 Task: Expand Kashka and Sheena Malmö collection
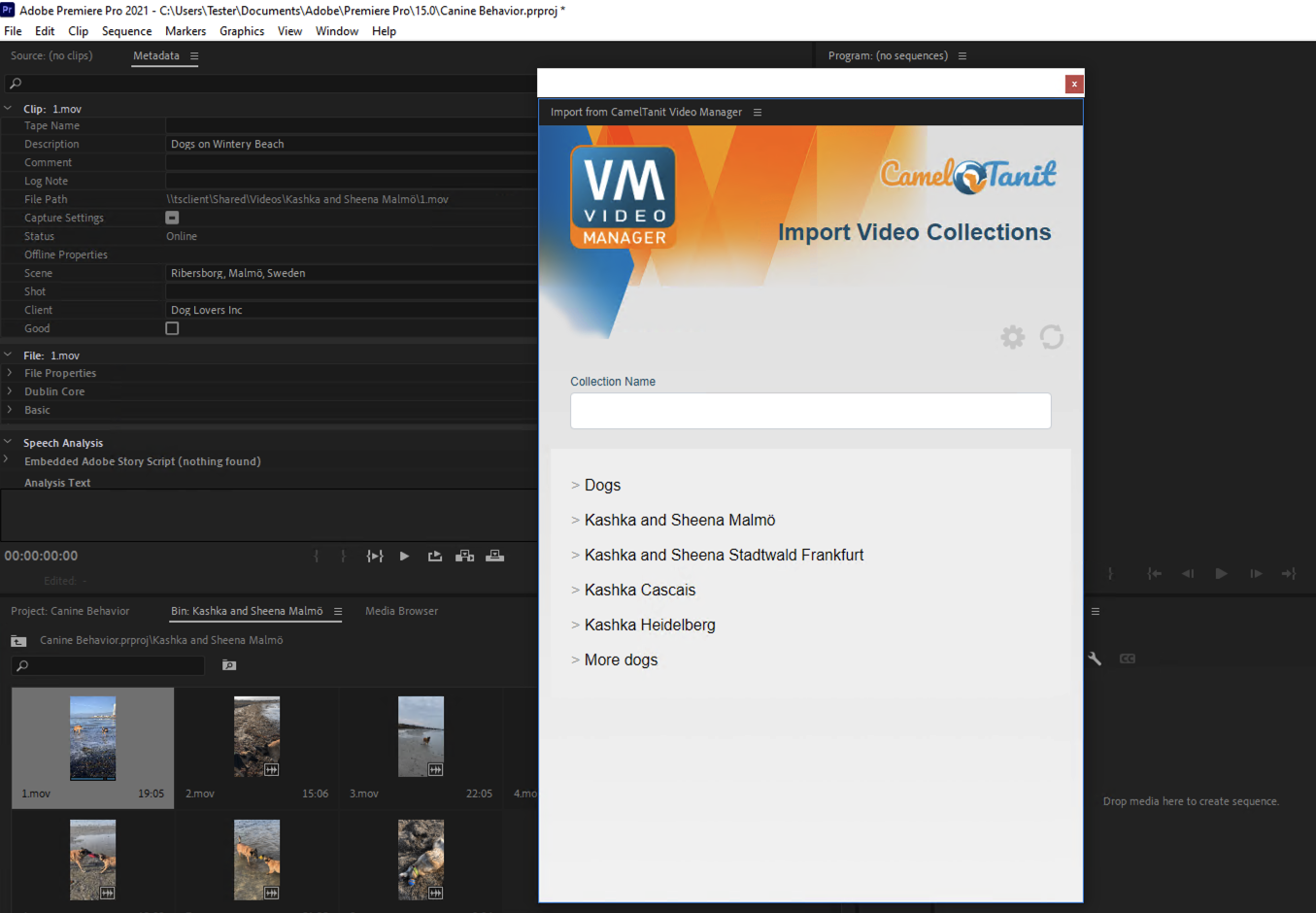pos(575,520)
